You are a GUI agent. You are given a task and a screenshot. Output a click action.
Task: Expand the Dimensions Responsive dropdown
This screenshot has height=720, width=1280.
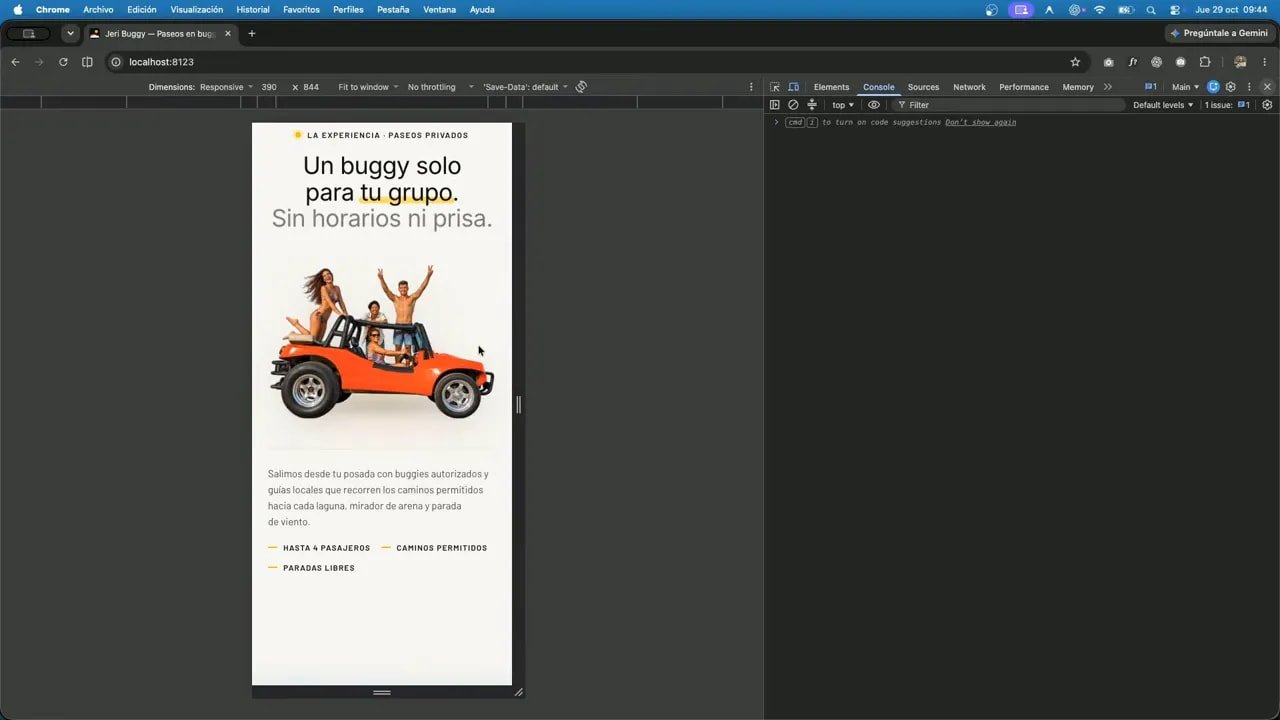tap(226, 87)
